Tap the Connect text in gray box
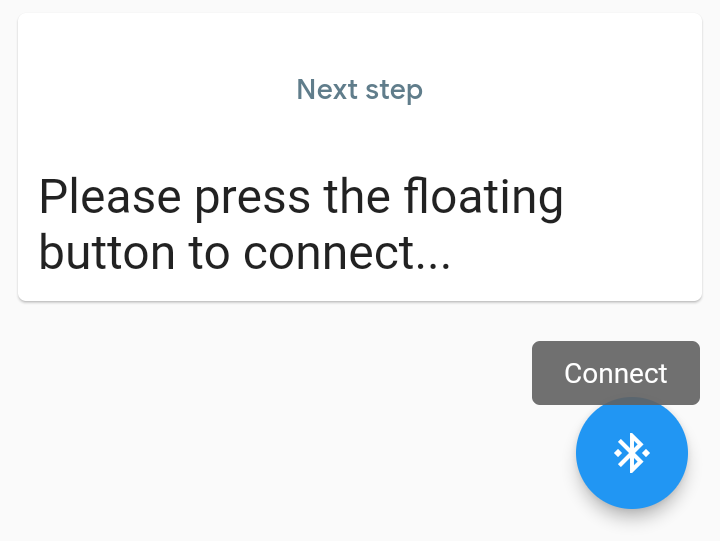720x541 pixels. pos(615,373)
